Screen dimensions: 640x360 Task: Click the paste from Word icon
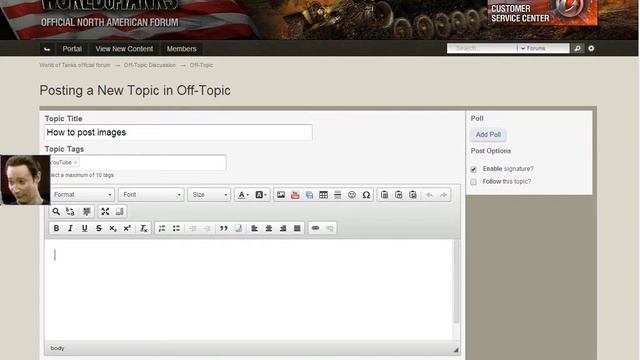point(413,195)
